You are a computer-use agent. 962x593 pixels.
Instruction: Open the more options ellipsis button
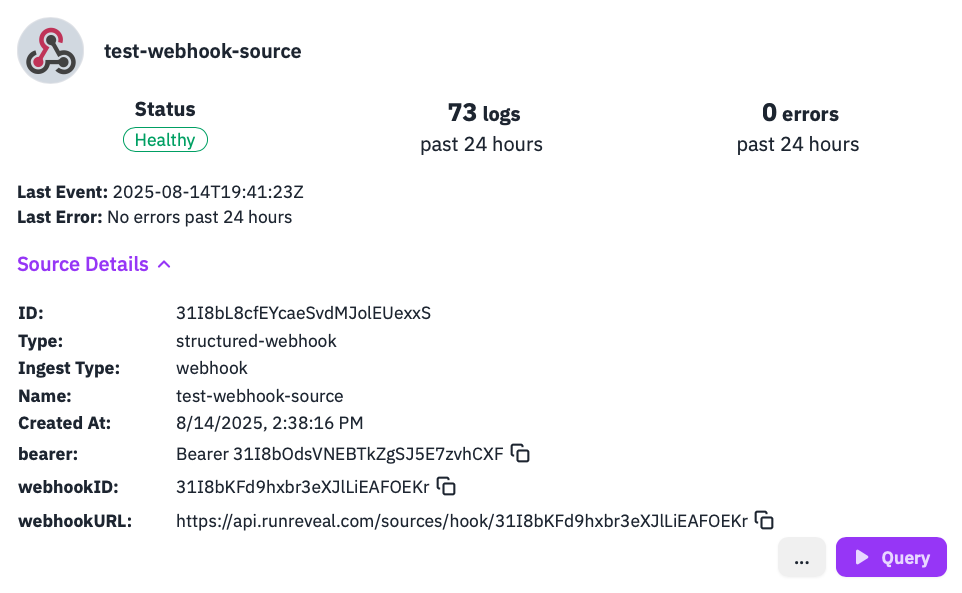(x=801, y=557)
